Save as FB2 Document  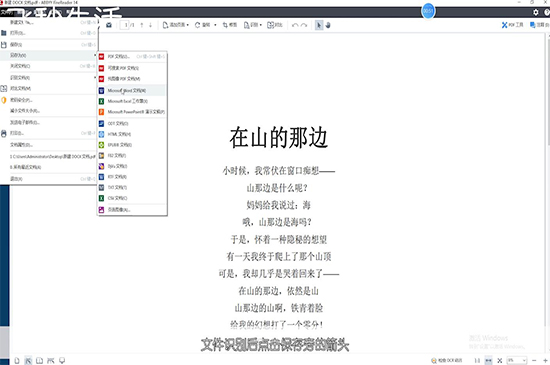pos(132,155)
